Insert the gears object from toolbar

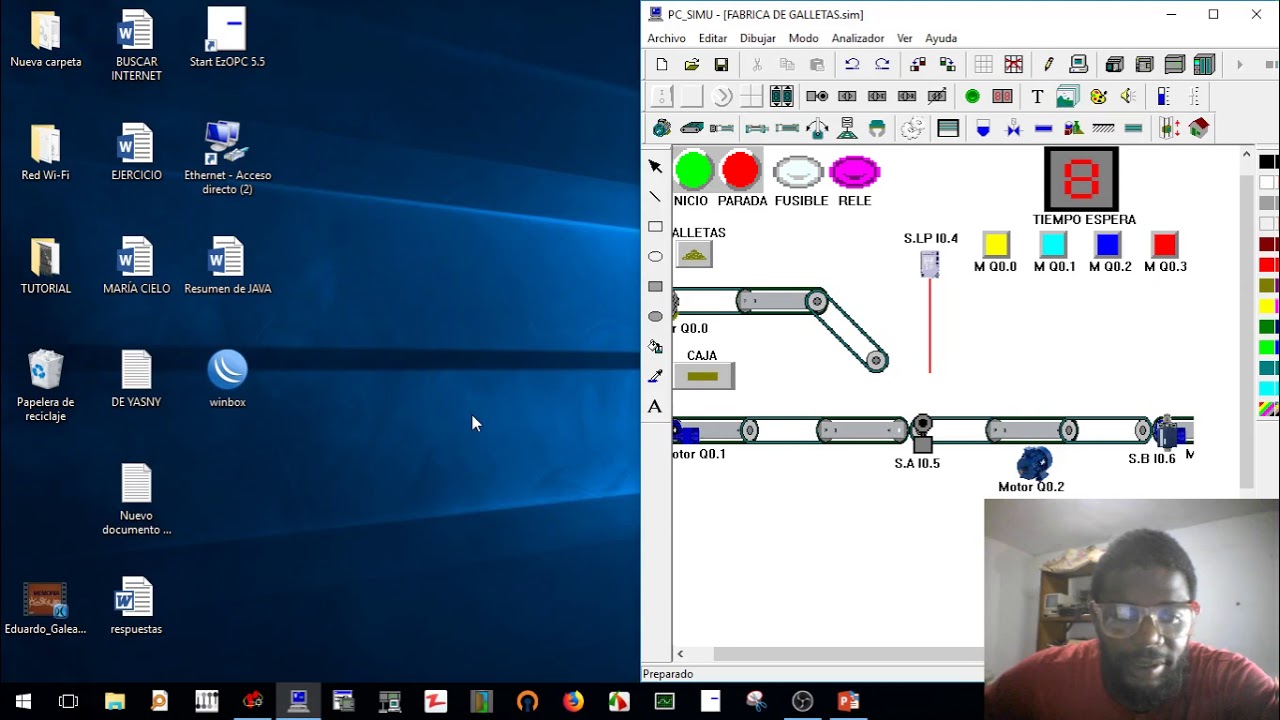[912, 128]
